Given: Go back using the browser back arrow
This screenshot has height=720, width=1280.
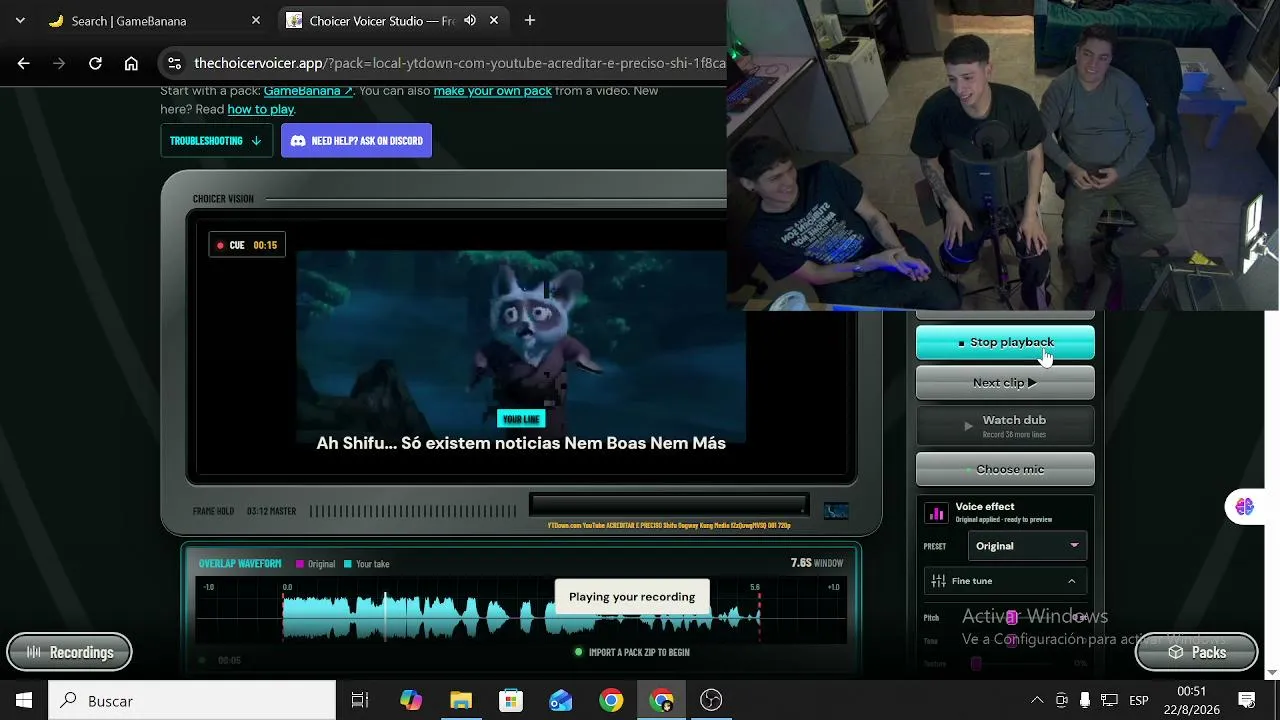Looking at the screenshot, I should [x=24, y=63].
